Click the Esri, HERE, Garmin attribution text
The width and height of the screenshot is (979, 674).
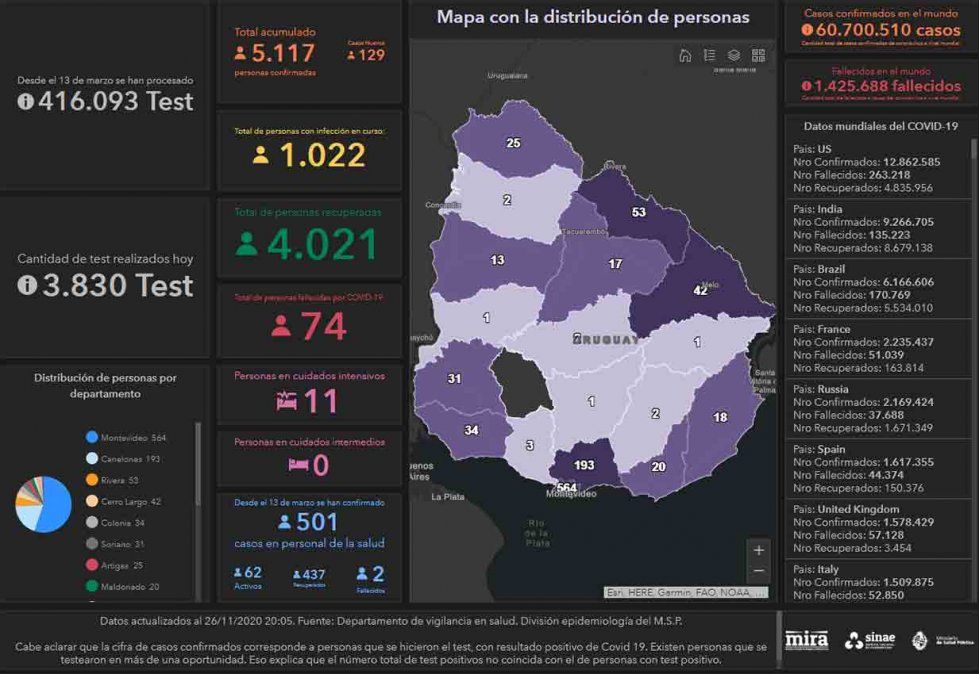pyautogui.click(x=687, y=592)
